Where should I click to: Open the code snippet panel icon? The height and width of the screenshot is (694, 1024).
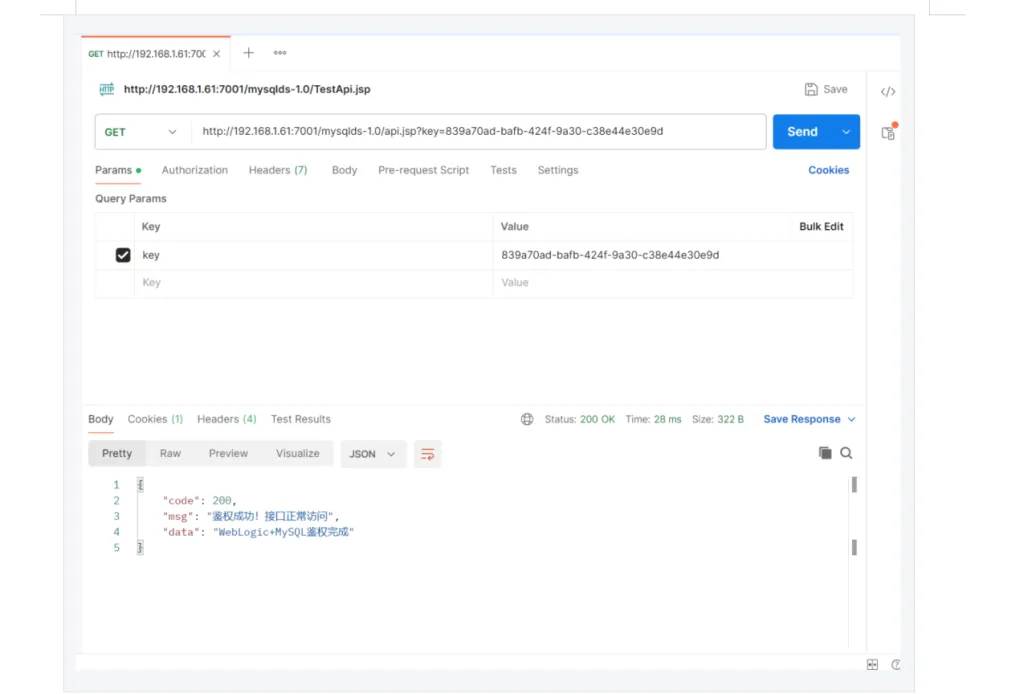pyautogui.click(x=888, y=91)
